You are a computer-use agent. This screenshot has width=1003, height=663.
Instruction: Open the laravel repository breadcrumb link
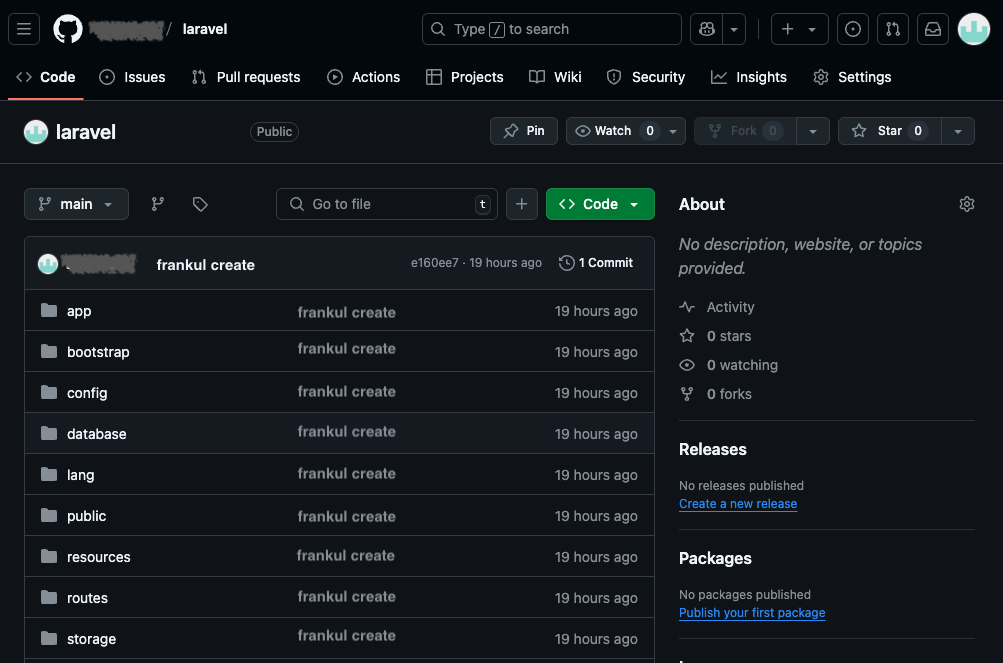(x=205, y=29)
